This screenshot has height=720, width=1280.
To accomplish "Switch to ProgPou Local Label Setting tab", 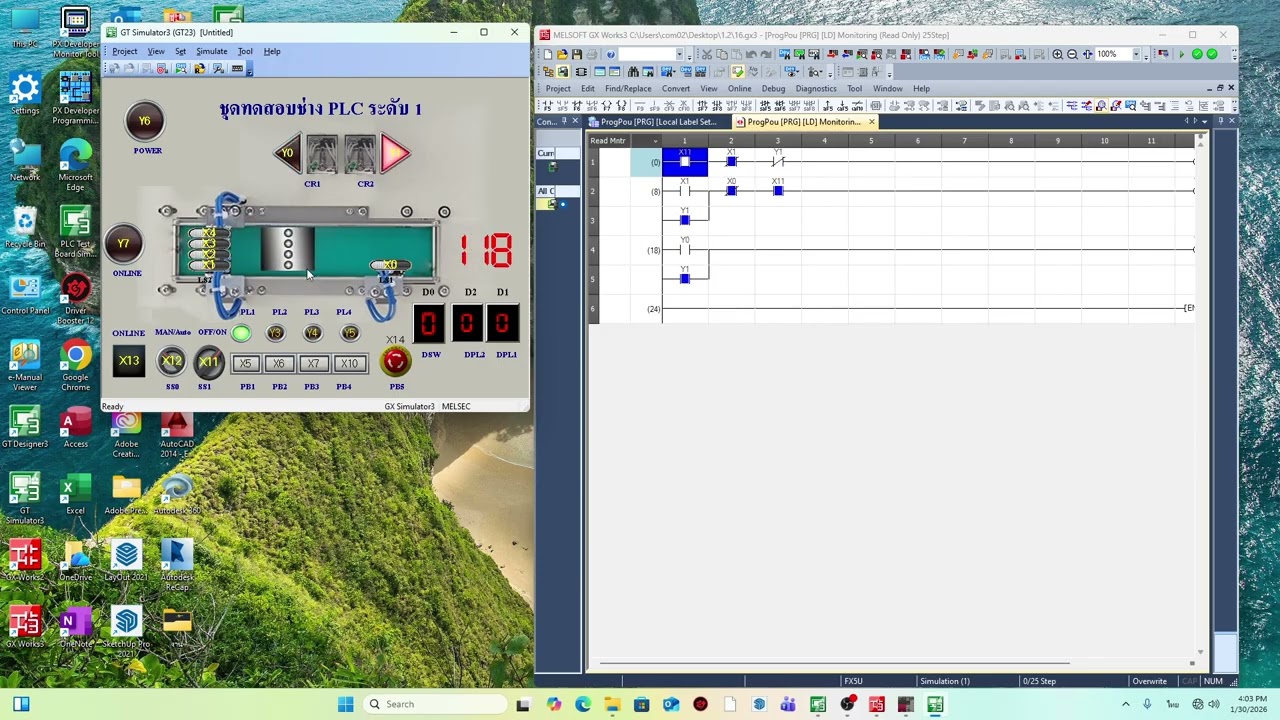I will pos(657,122).
